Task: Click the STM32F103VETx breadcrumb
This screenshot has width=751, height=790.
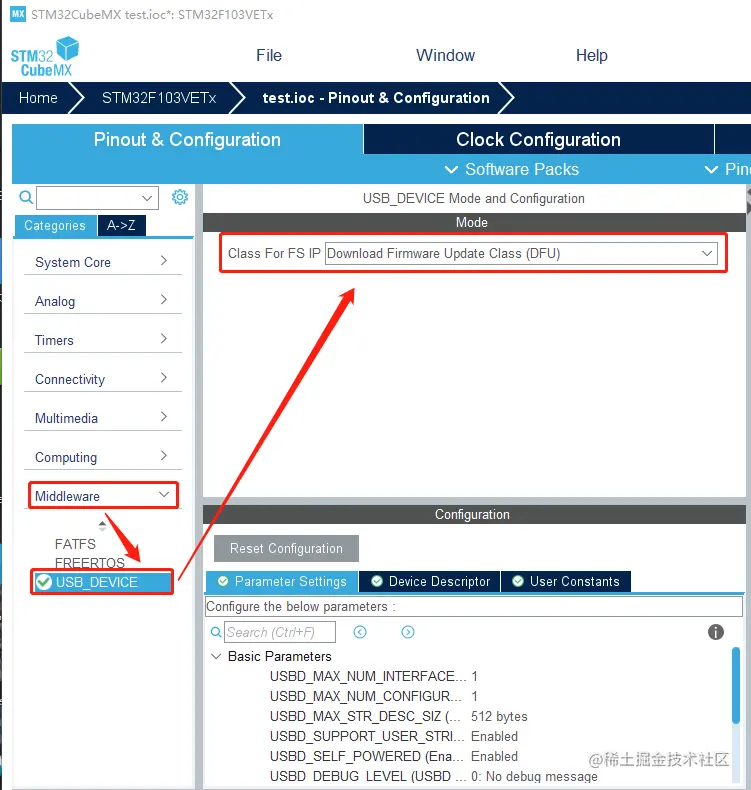Action: click(159, 98)
